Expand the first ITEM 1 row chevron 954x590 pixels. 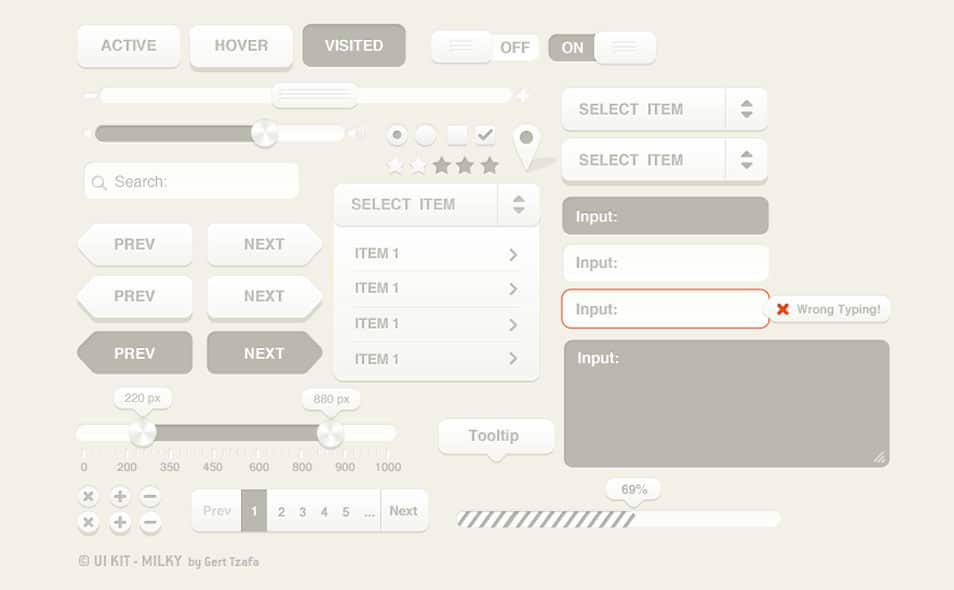(x=512, y=253)
